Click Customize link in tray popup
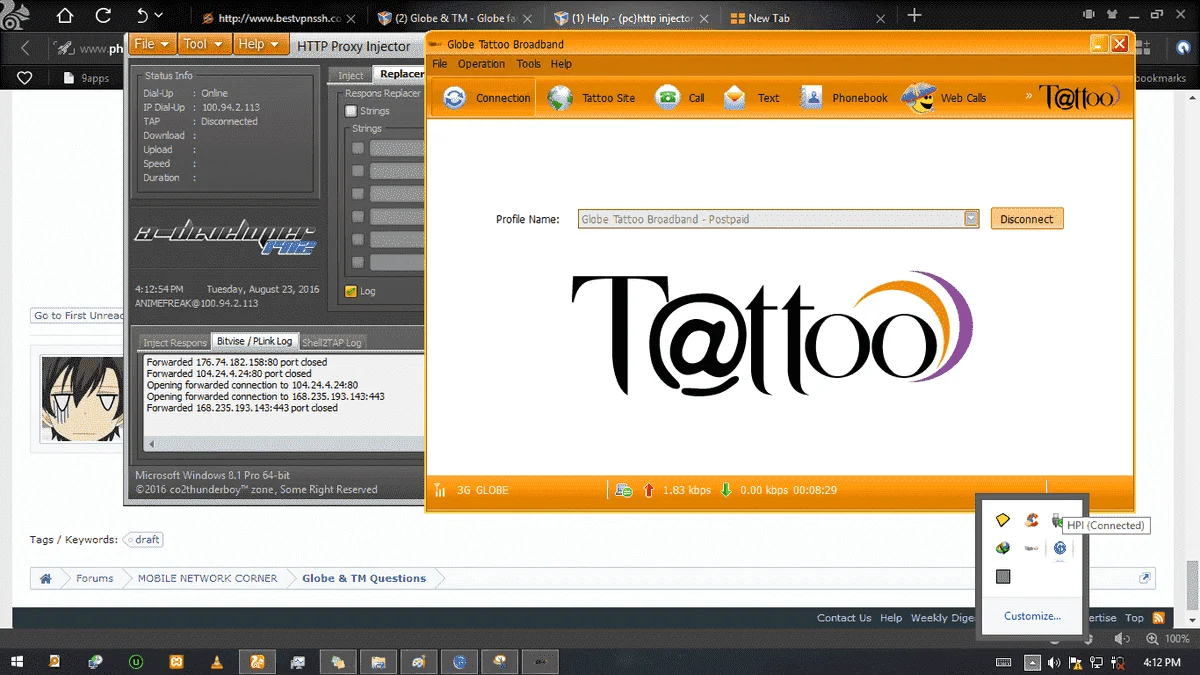Image resolution: width=1200 pixels, height=675 pixels. pos(1032,616)
